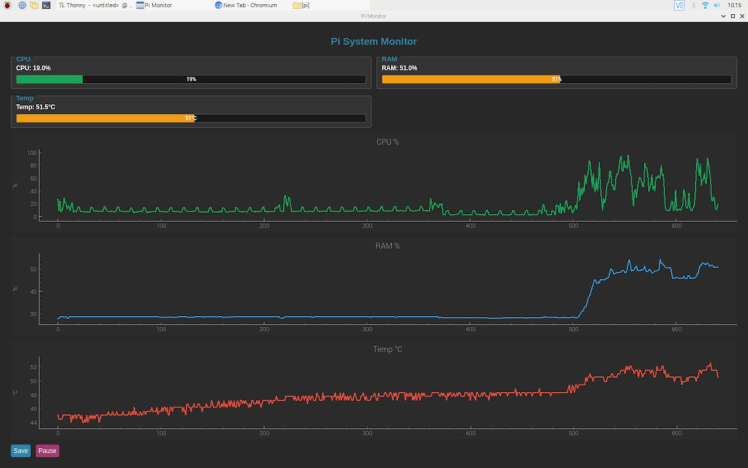
Task: Click the VNC server tray icon
Action: tap(679, 5)
